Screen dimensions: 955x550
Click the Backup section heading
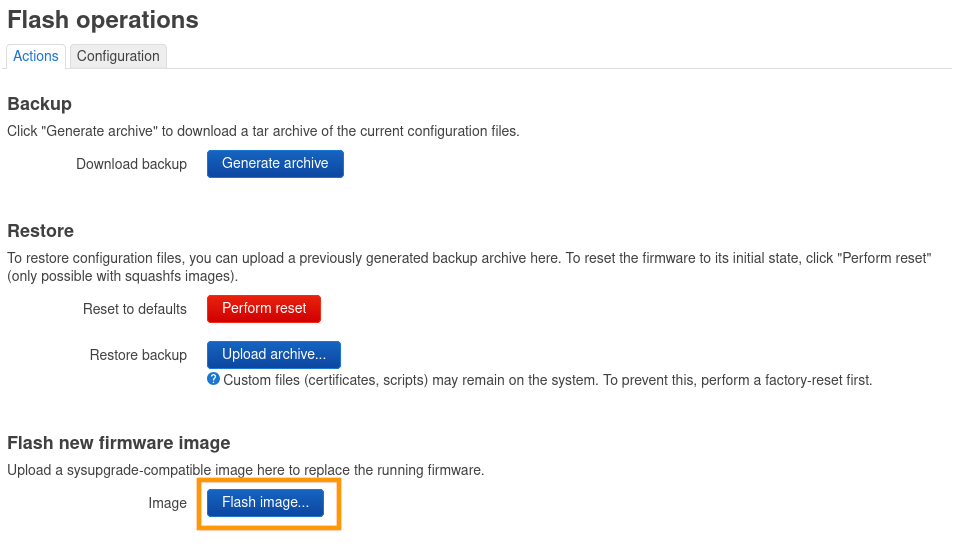point(39,104)
